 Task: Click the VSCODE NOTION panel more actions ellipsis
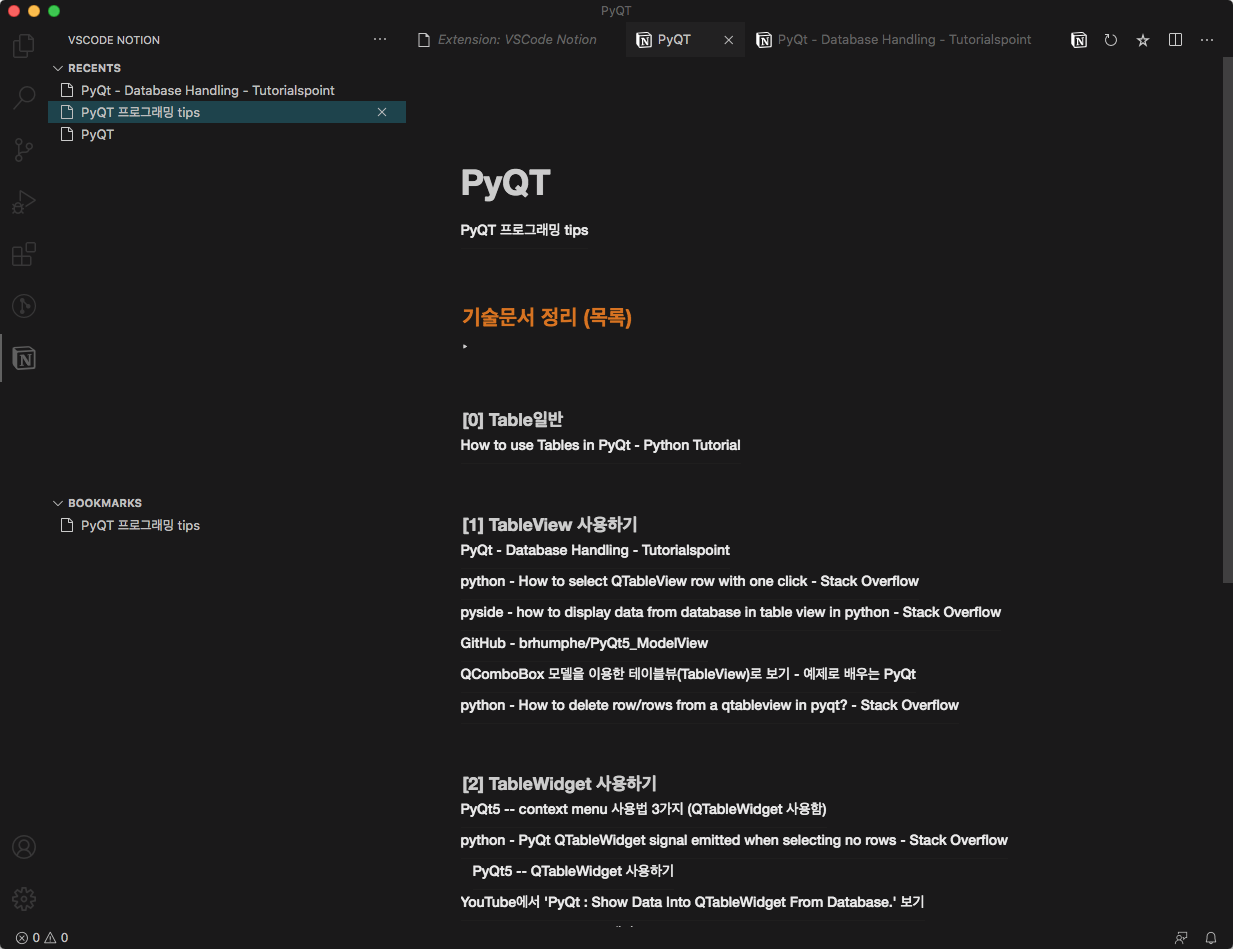[380, 40]
